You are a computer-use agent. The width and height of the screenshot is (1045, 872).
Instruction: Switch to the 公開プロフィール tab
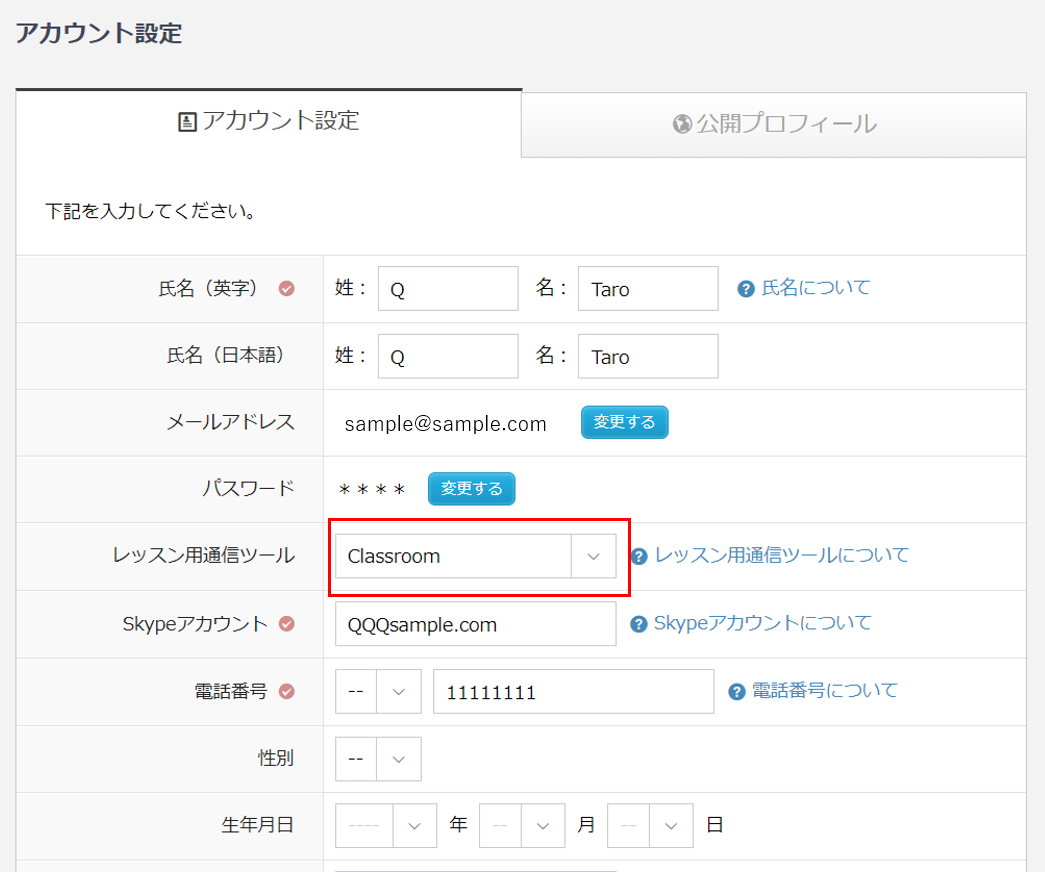tap(774, 124)
